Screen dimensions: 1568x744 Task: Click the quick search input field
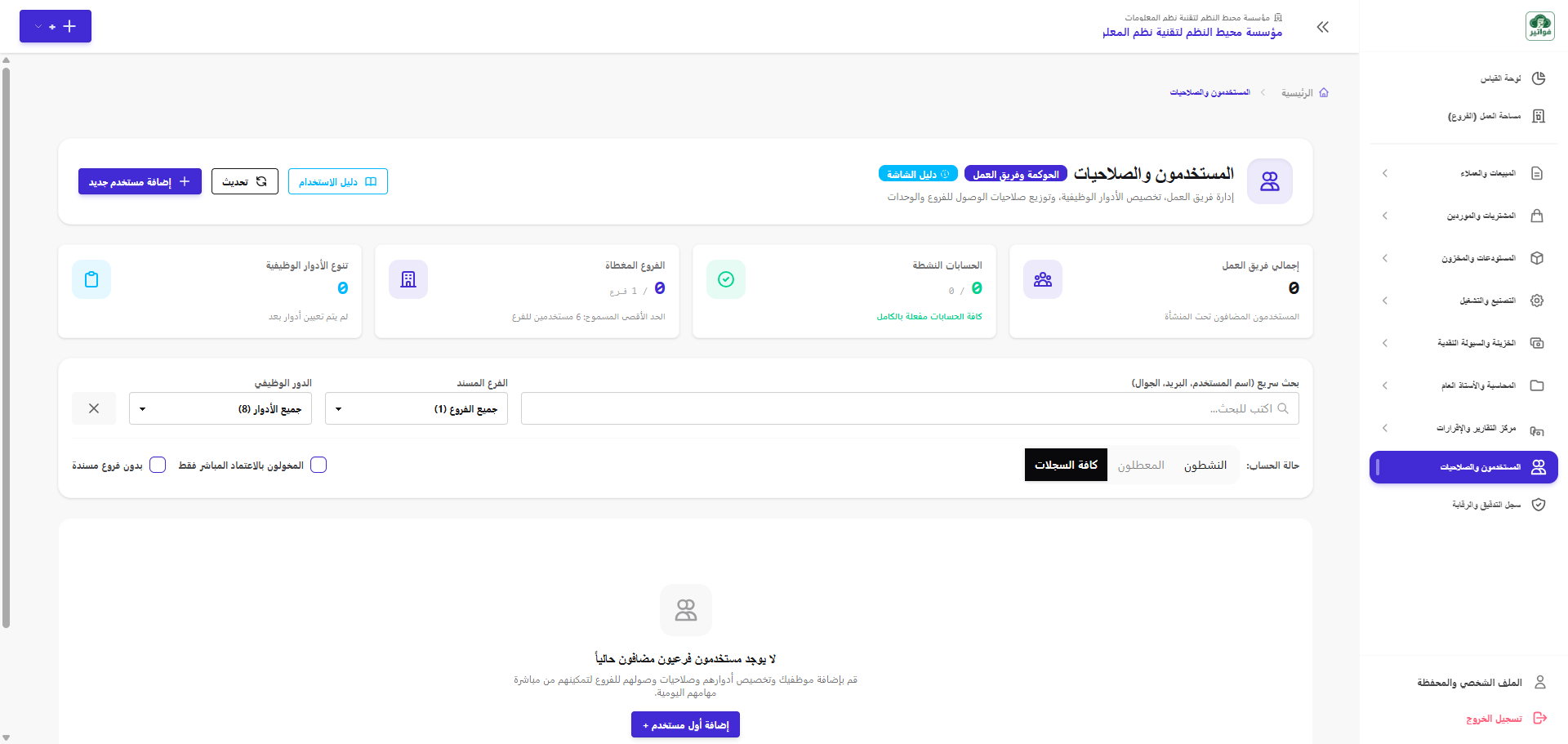(910, 408)
